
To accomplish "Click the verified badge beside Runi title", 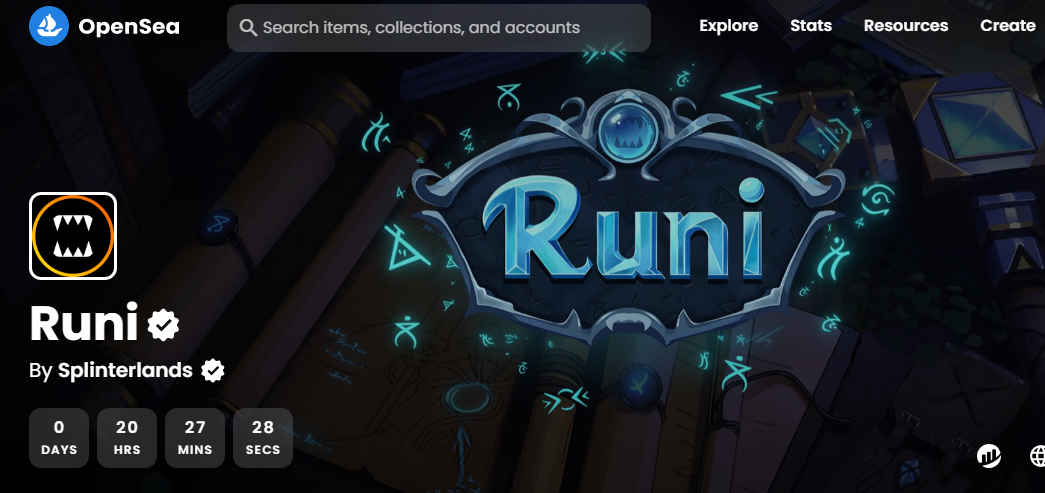I will coord(163,324).
